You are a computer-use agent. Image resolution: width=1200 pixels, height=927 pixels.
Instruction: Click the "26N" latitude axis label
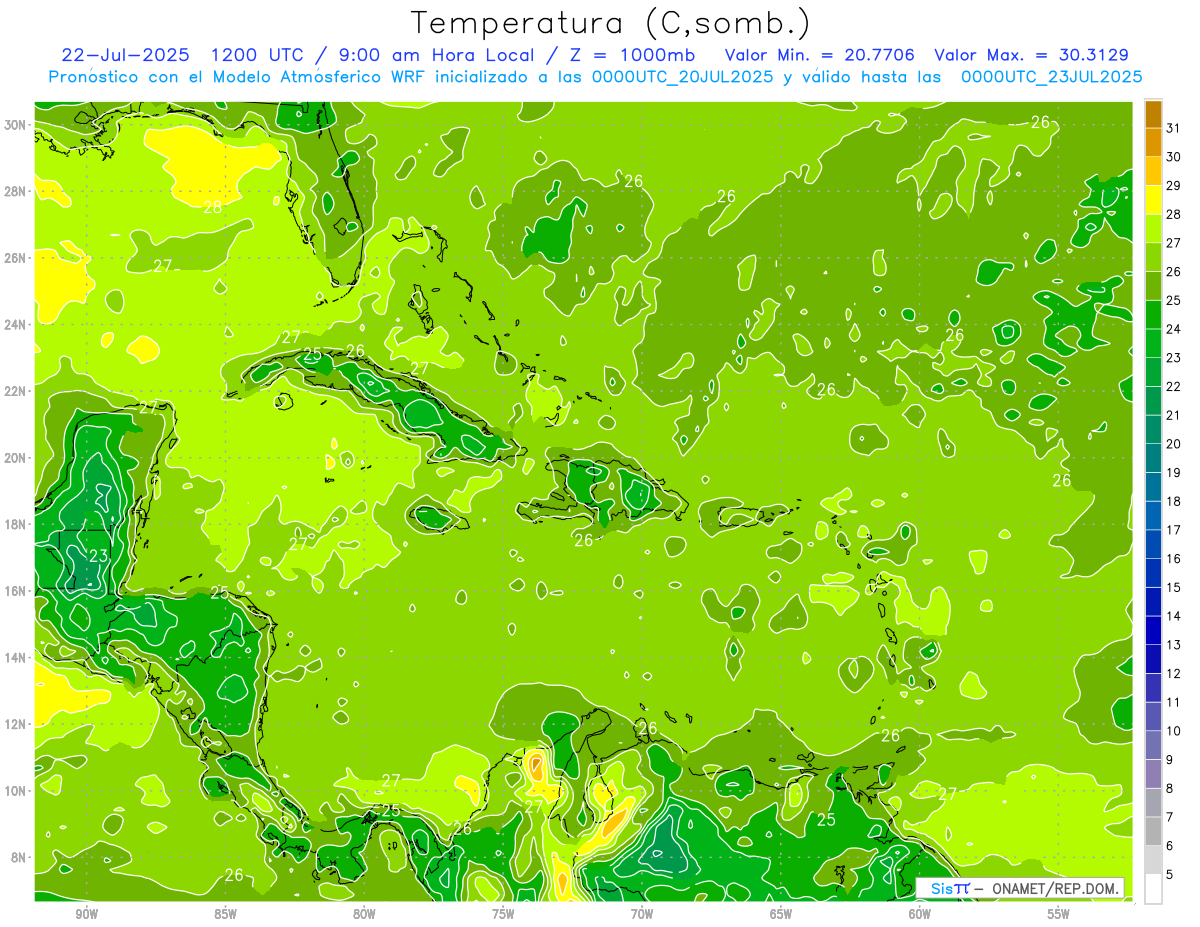(x=15, y=258)
